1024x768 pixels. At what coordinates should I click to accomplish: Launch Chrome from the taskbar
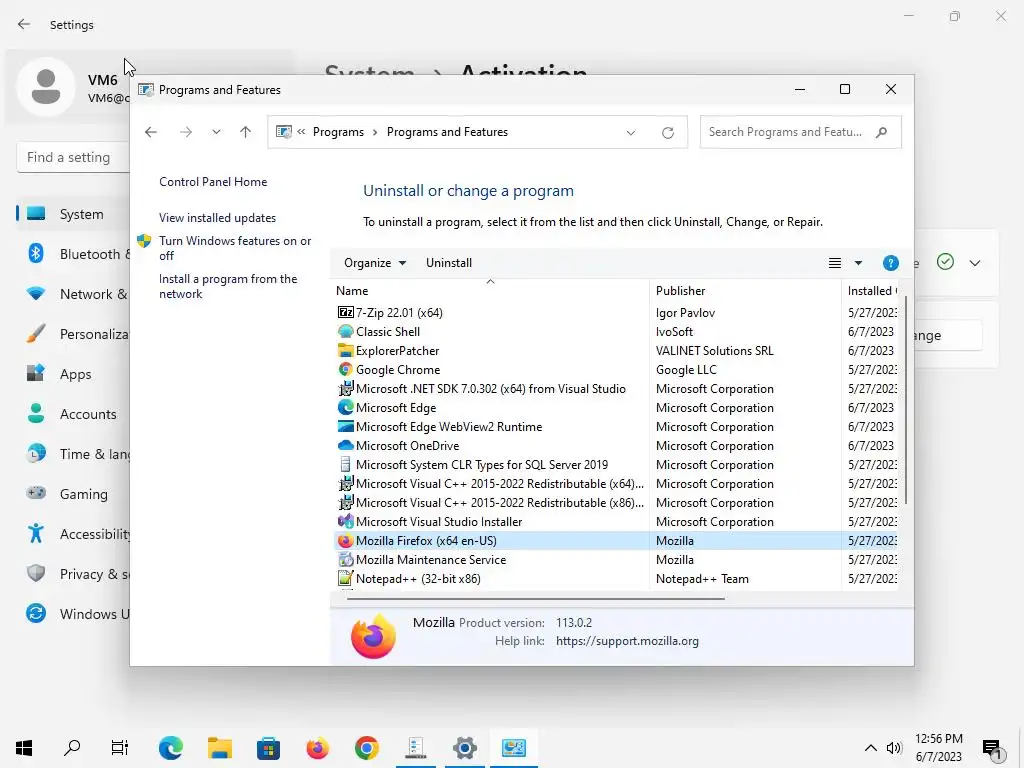coord(366,747)
